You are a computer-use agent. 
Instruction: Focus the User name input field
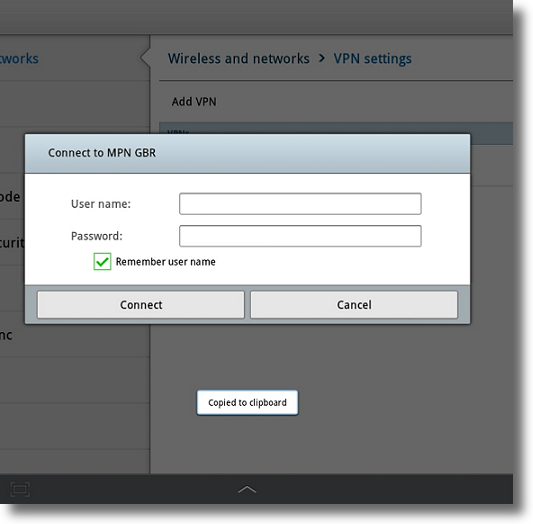[x=300, y=204]
